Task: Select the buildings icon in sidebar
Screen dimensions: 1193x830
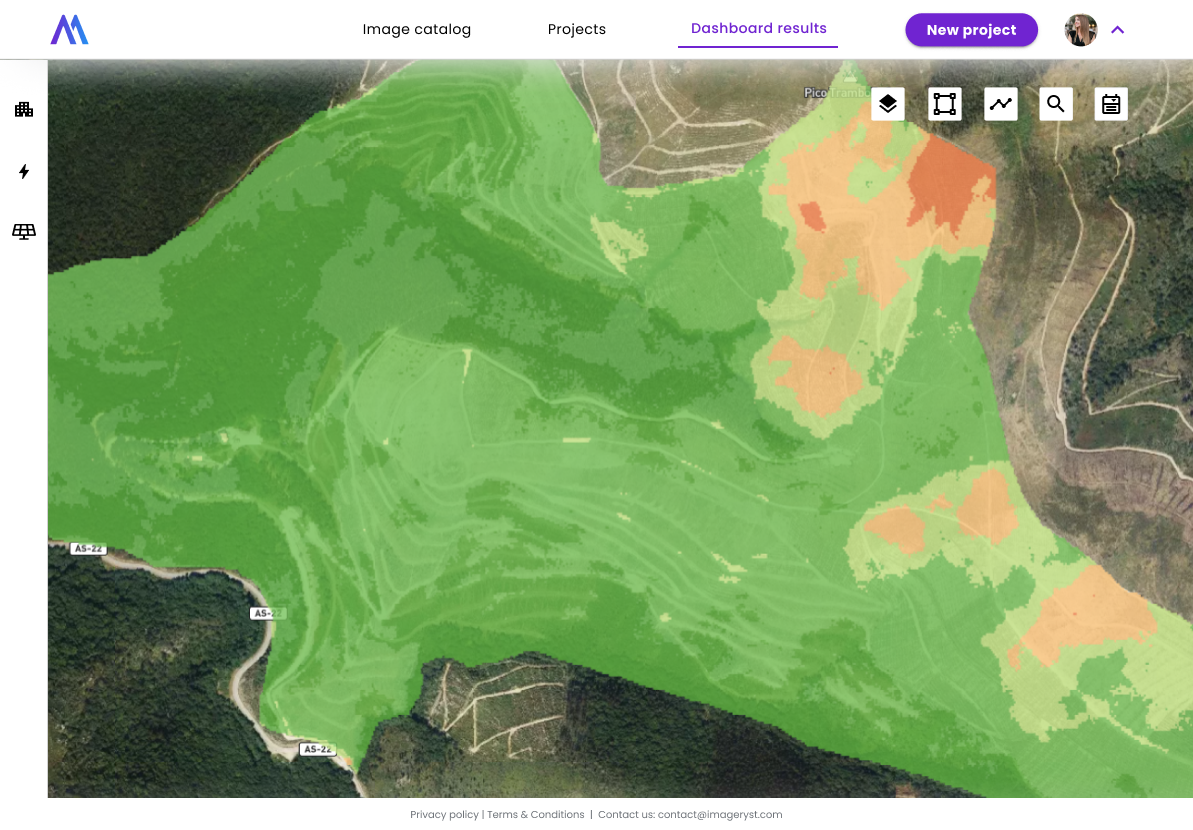Action: coord(24,110)
